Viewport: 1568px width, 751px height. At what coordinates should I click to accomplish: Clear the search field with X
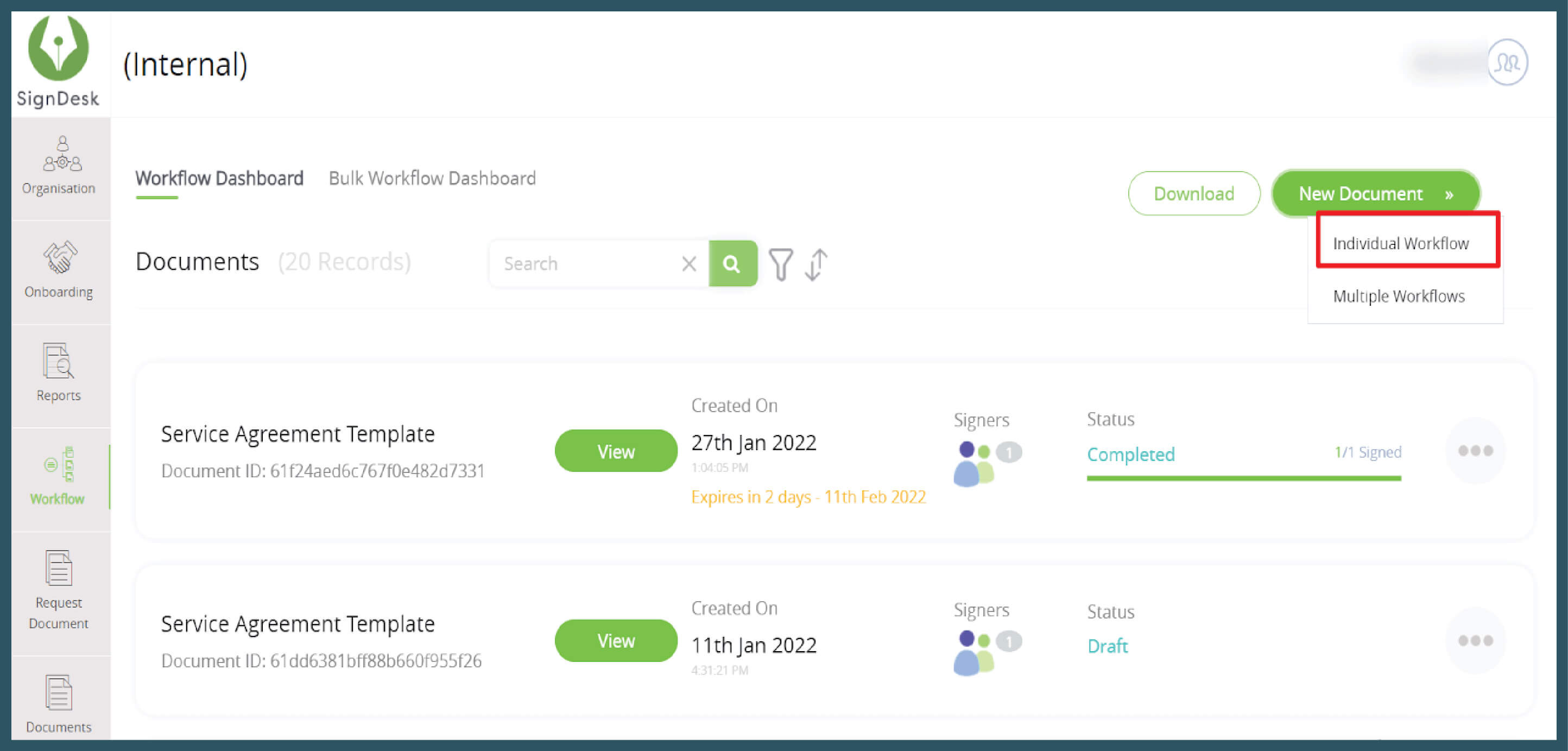point(688,263)
